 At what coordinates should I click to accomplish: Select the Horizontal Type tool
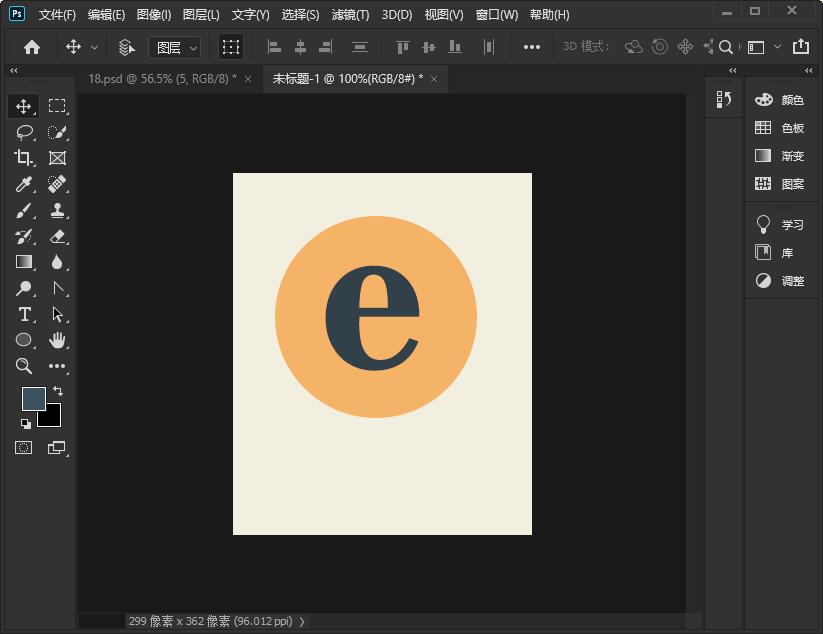(x=24, y=314)
